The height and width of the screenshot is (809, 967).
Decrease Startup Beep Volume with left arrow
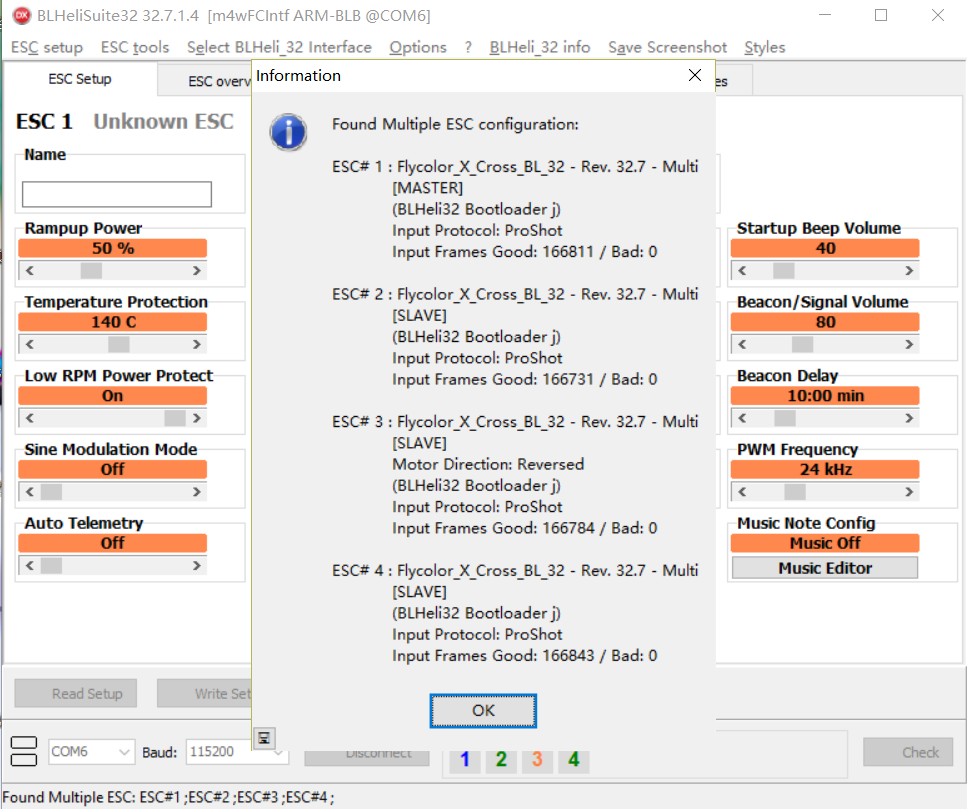[742, 270]
